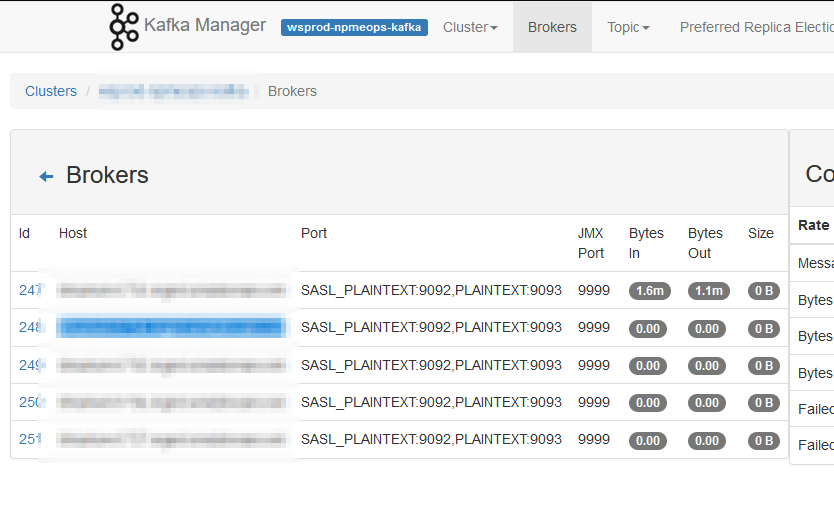Viewport: 834px width, 525px height.
Task: Click the Brokers breadcrumb text
Action: [x=292, y=91]
